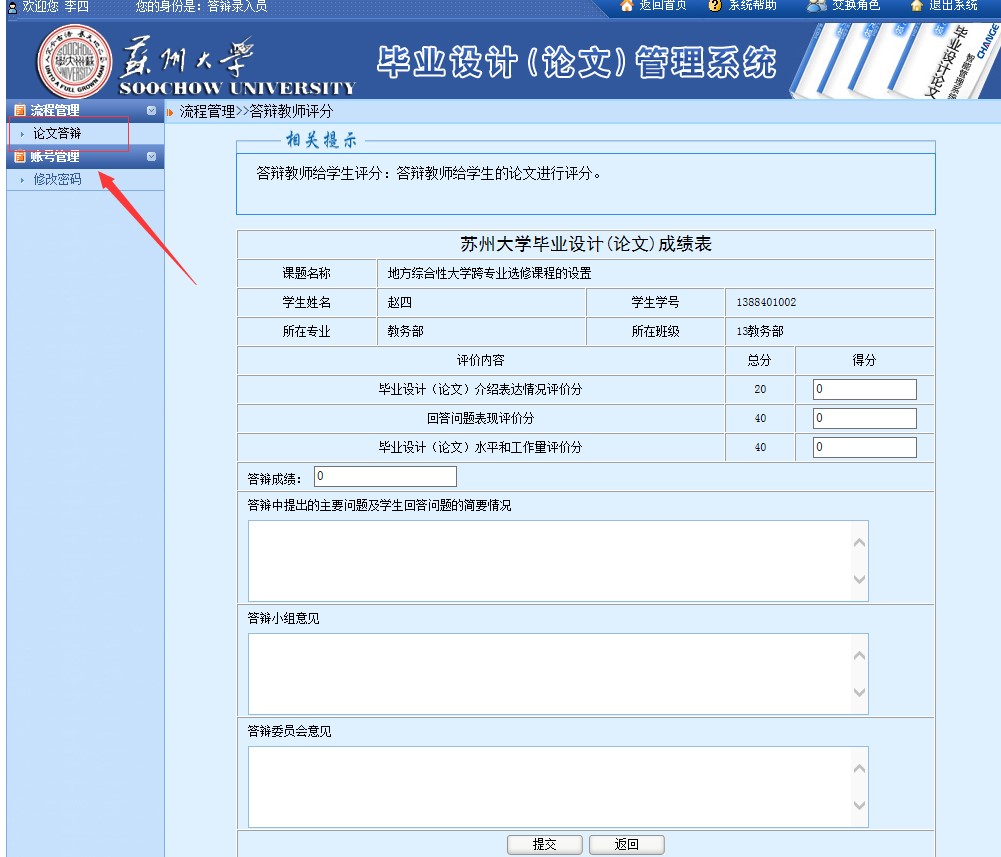Click the 账号管理 panel header icon

[18, 157]
